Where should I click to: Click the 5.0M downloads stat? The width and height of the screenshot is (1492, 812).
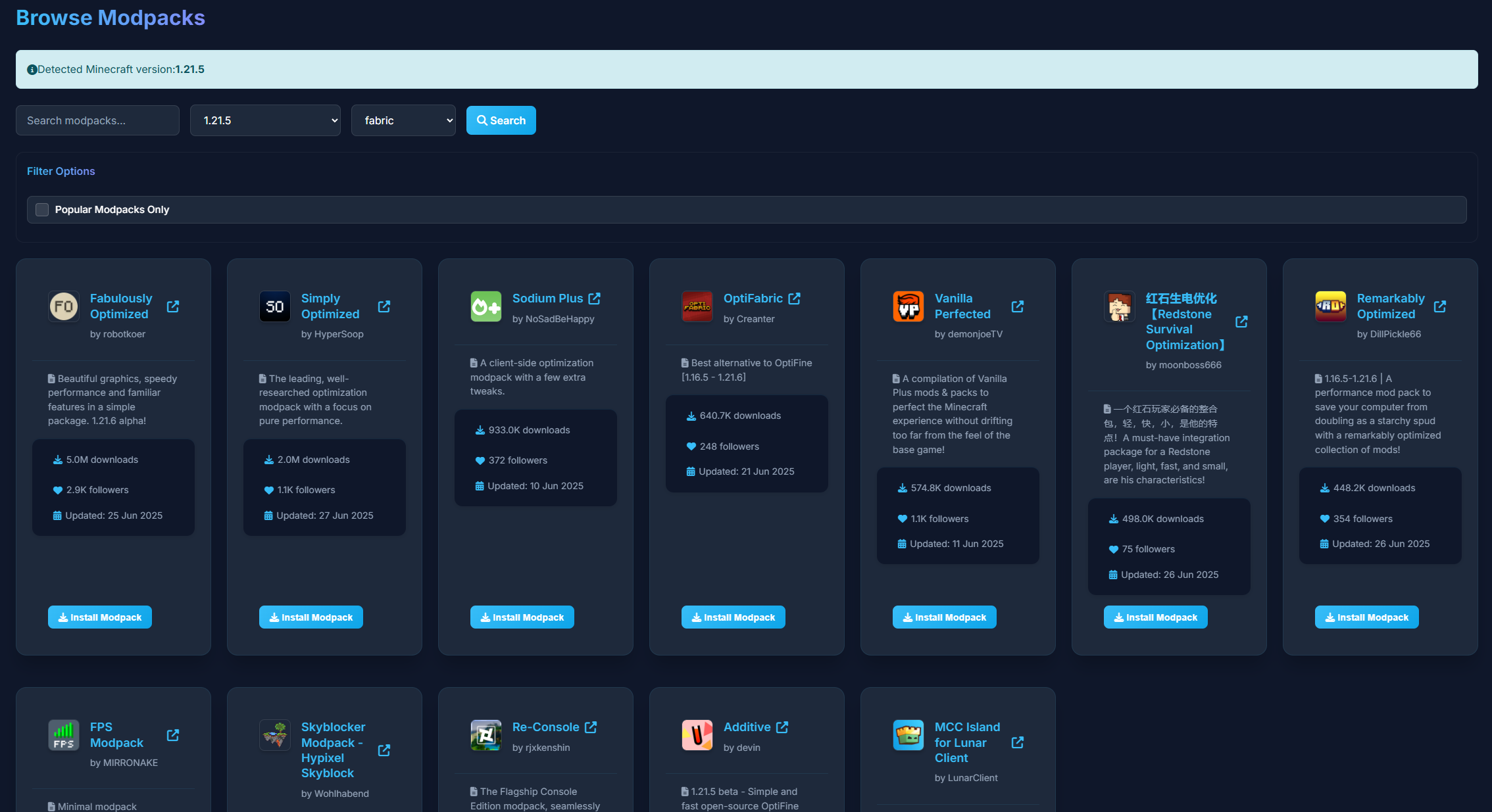click(x=96, y=460)
